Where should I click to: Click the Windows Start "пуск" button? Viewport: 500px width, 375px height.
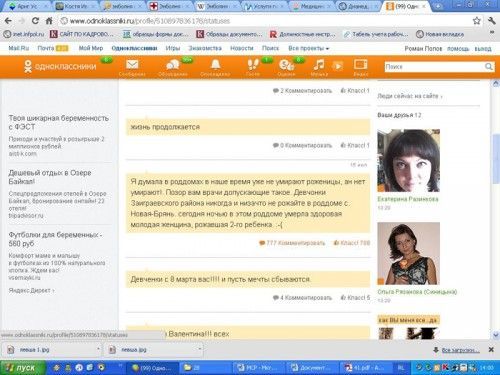[x=23, y=368]
